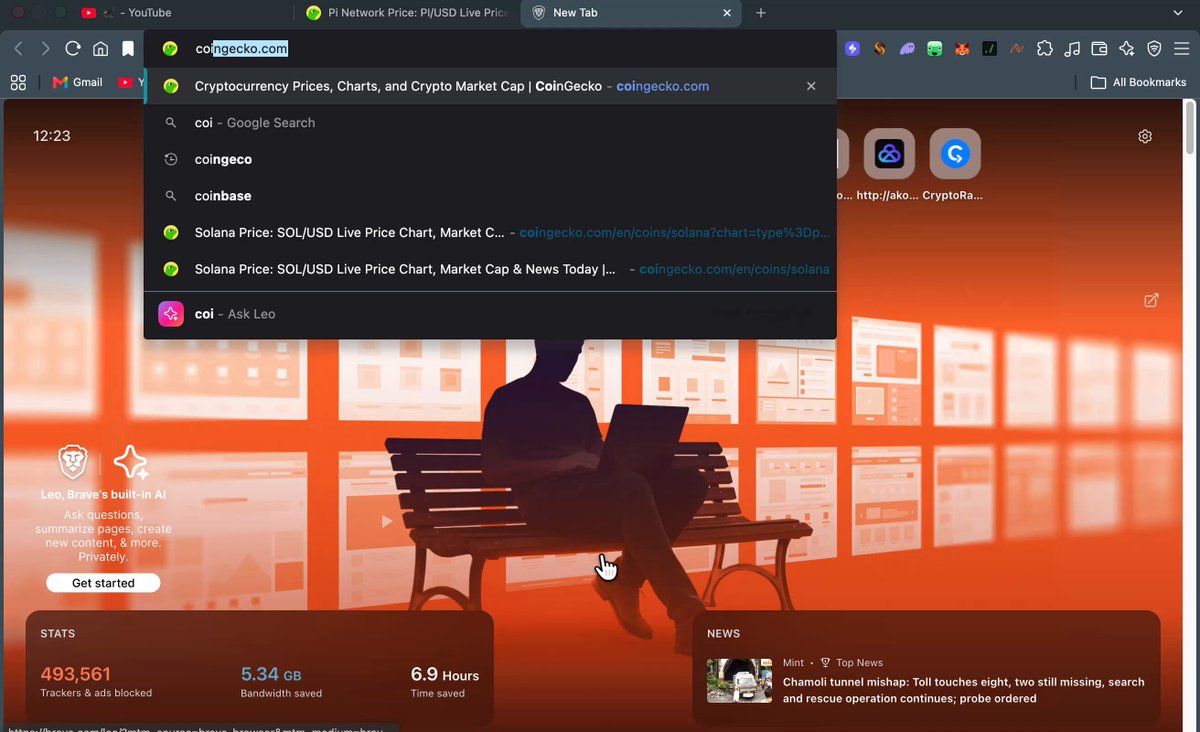Screen dimensions: 1200x732
Task: Reload the page with the refresh icon
Action: tap(73, 48)
